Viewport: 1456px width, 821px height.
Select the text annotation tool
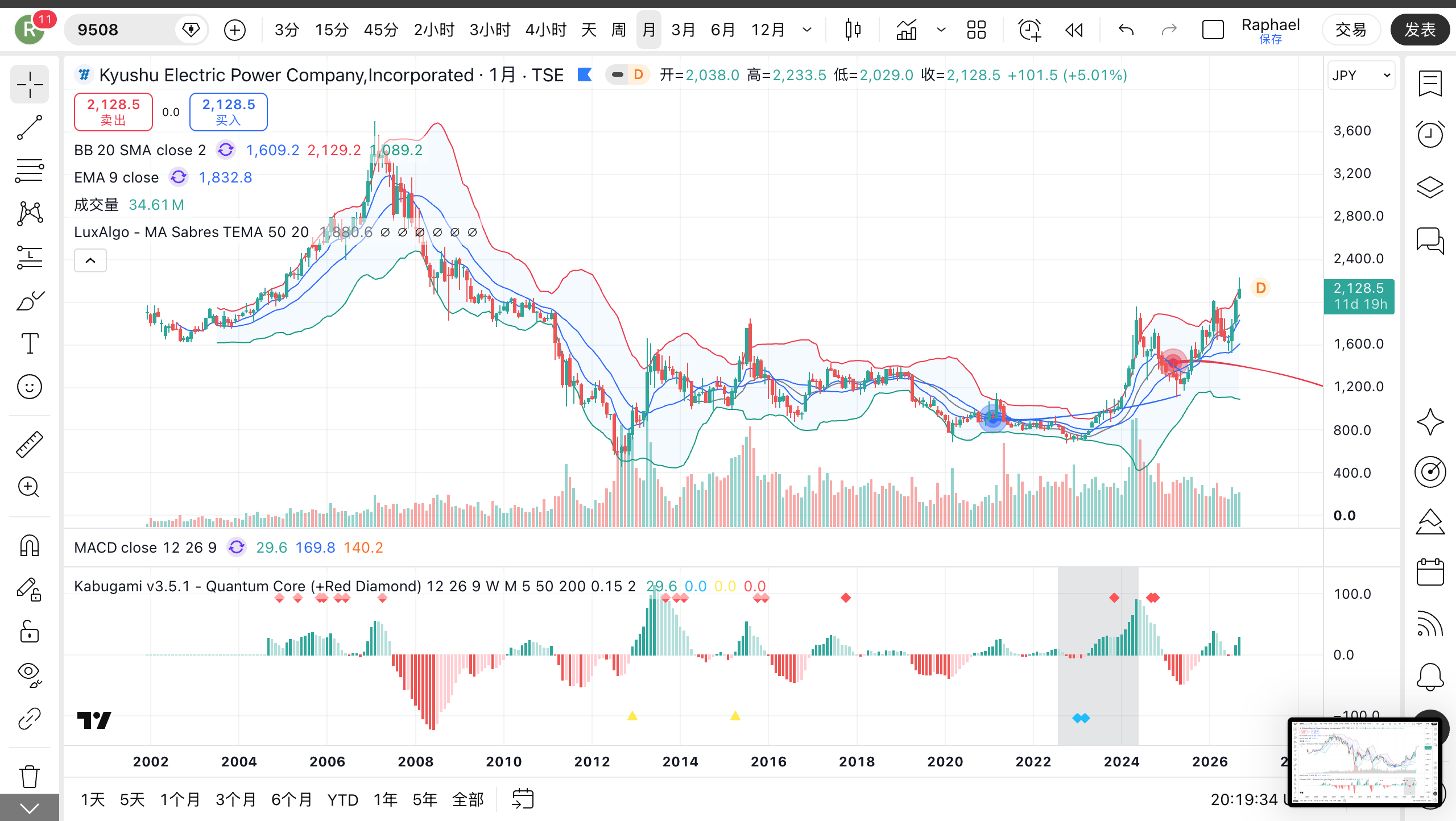tap(30, 343)
